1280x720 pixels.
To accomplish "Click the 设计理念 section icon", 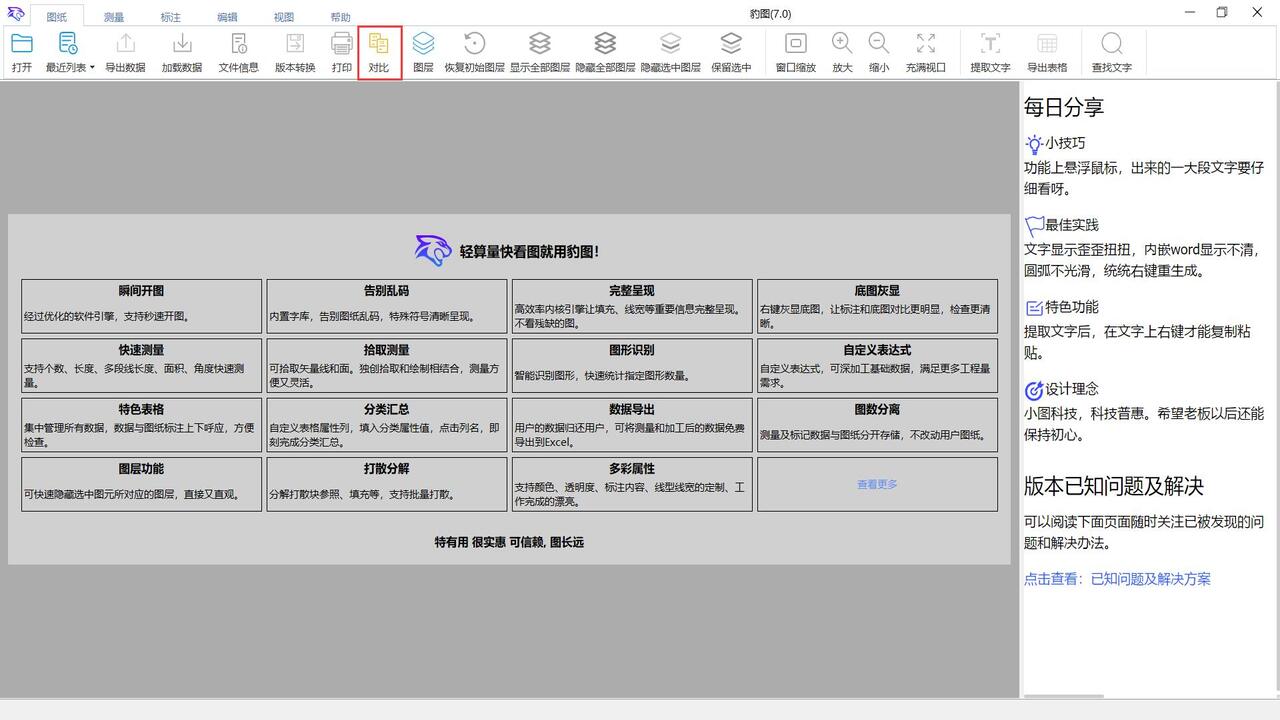I will [x=1034, y=390].
